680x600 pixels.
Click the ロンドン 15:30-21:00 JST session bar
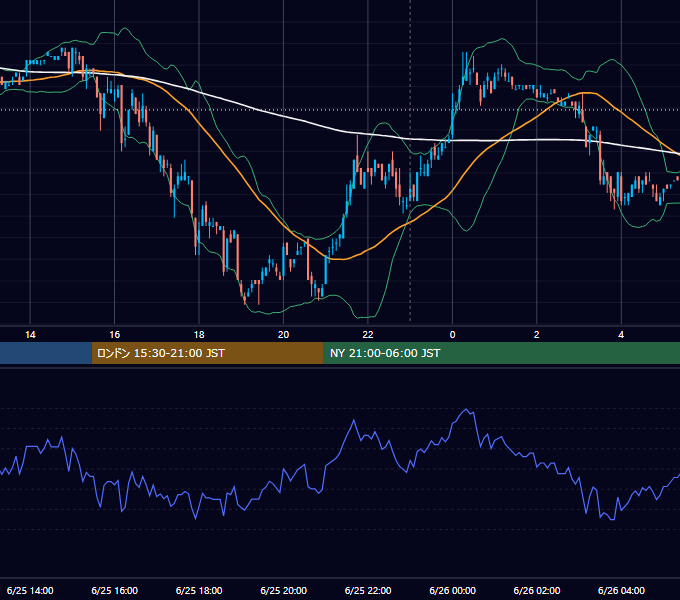click(207, 353)
